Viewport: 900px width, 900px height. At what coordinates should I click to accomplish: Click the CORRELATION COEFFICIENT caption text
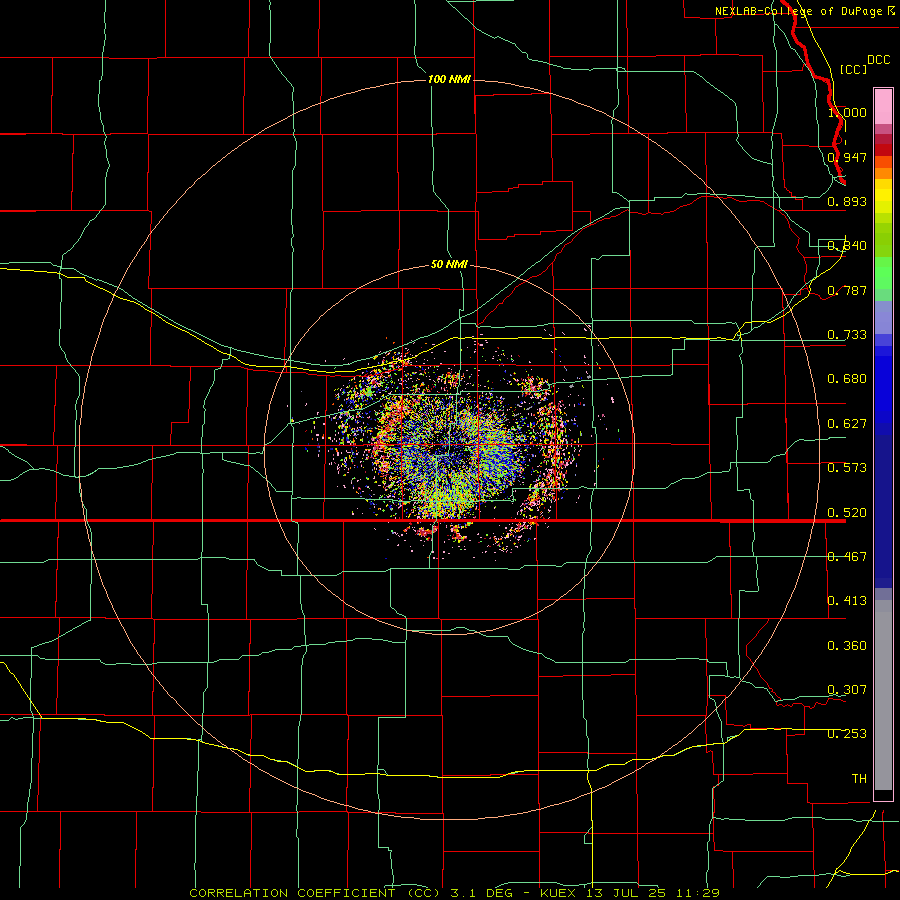292,893
